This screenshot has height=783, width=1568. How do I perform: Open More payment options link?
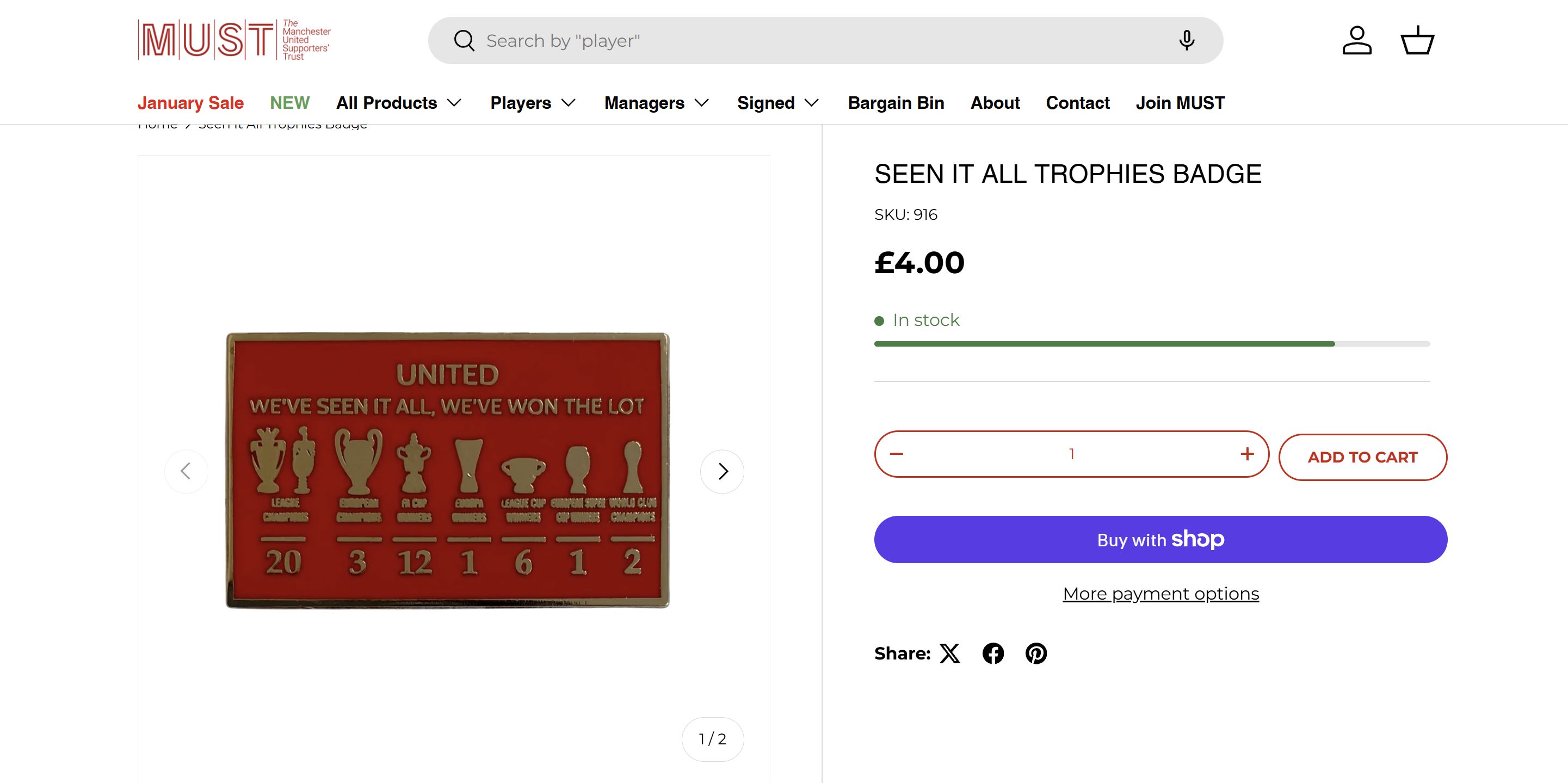[x=1161, y=594]
